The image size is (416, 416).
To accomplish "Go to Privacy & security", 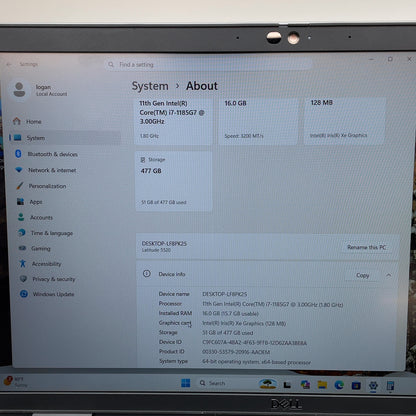I will (x=48, y=279).
